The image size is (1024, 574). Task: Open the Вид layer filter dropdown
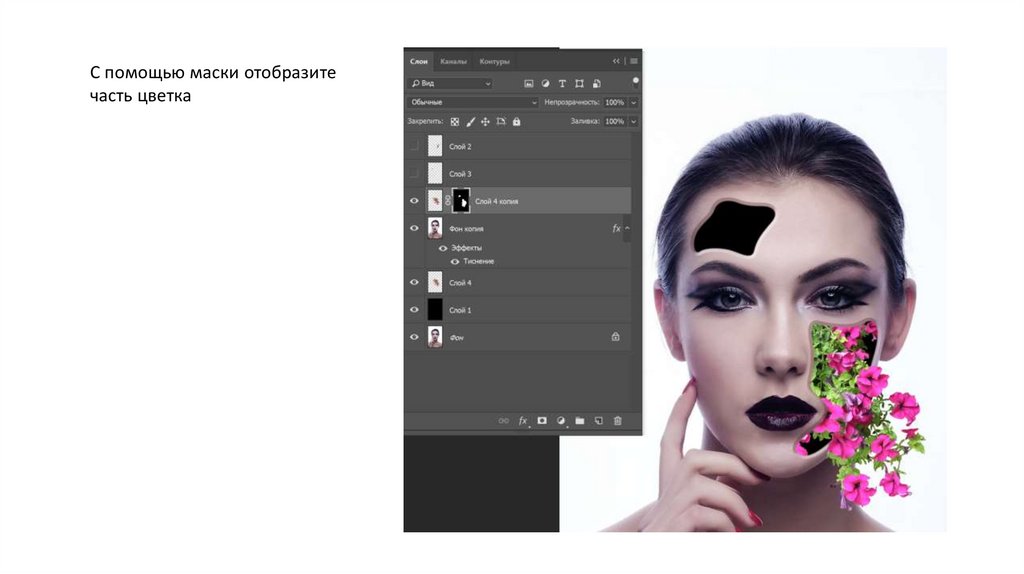pyautogui.click(x=451, y=84)
